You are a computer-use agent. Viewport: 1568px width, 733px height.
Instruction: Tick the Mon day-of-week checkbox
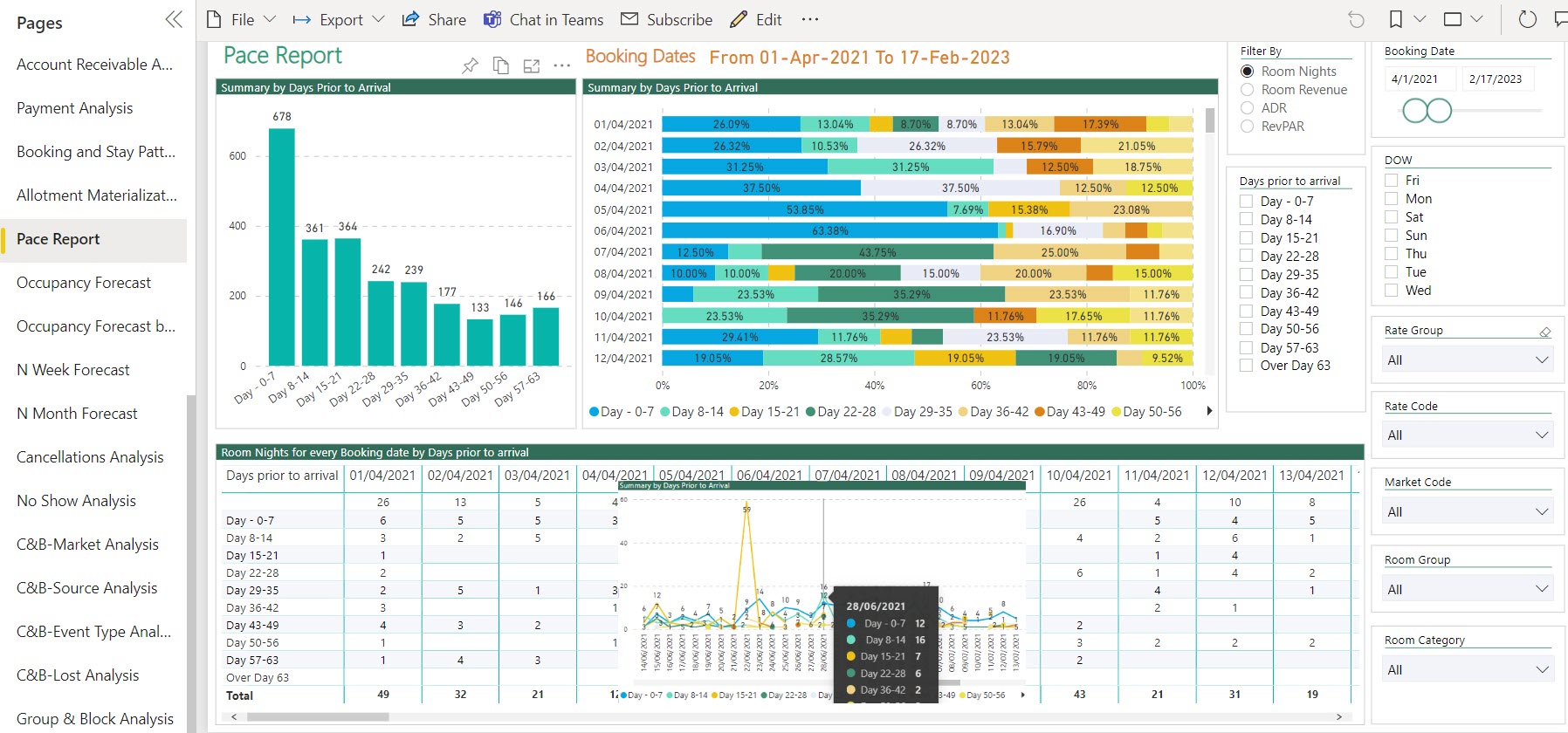pos(1392,199)
